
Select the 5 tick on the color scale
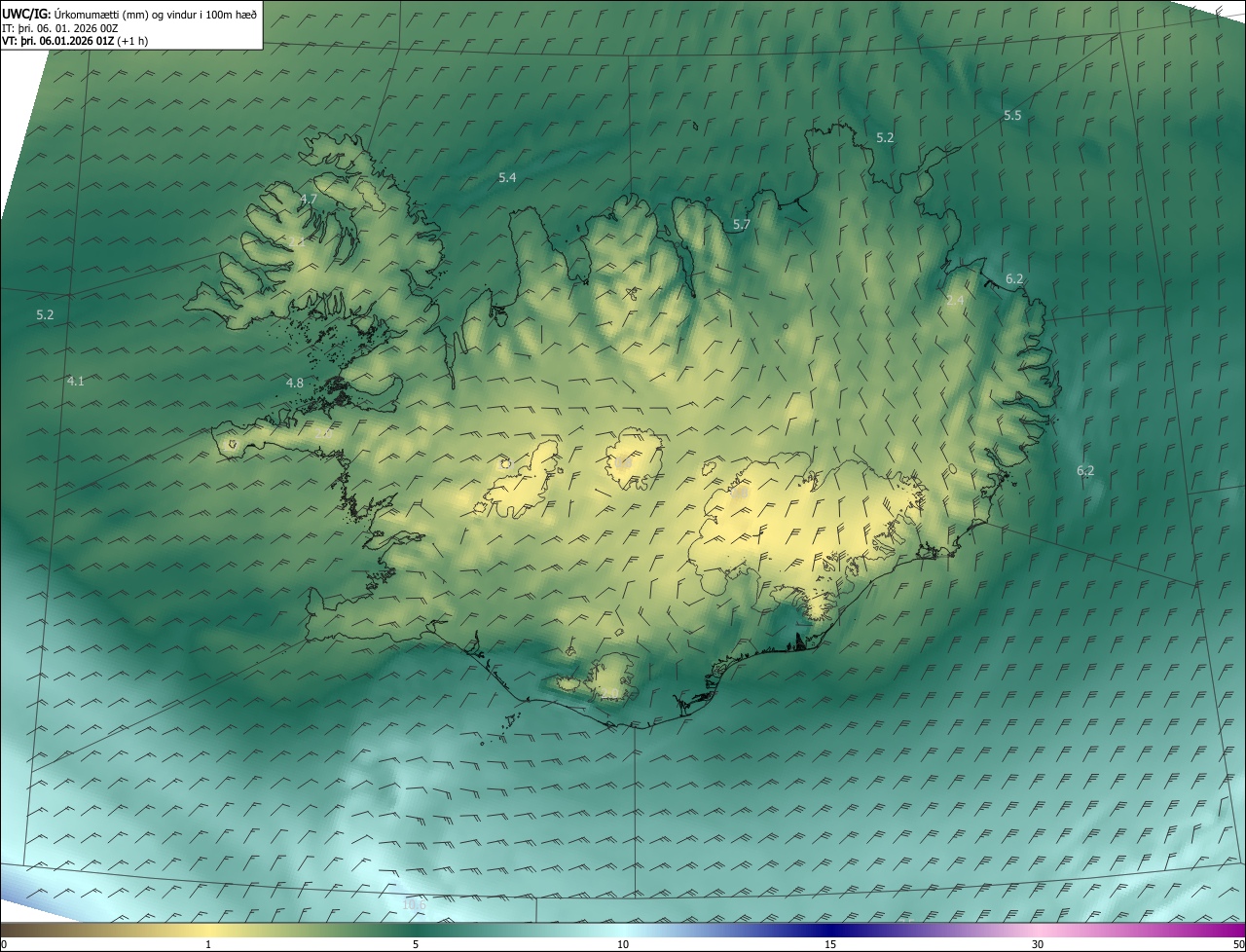tap(416, 944)
